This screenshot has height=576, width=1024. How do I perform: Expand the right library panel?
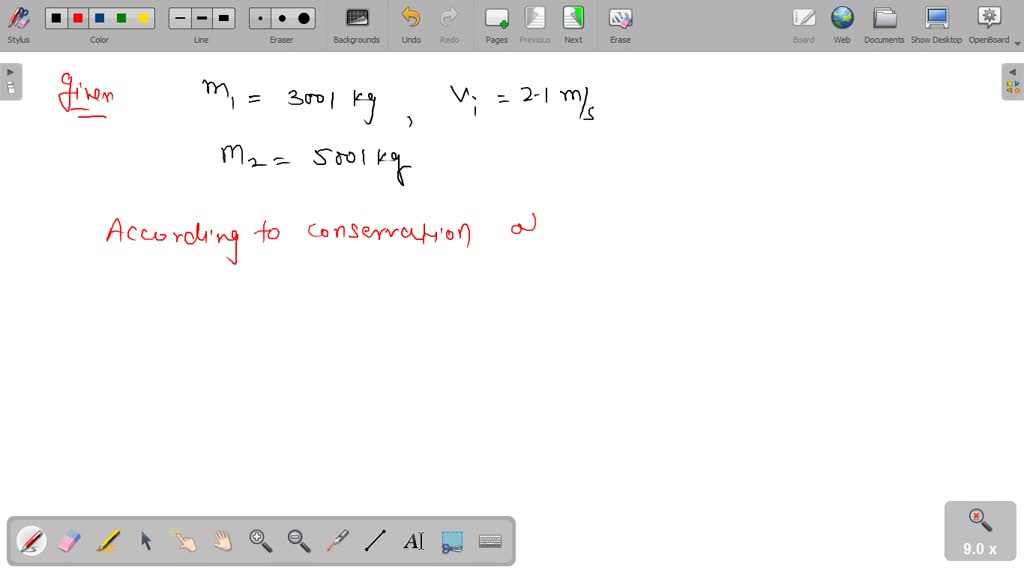(x=1013, y=81)
